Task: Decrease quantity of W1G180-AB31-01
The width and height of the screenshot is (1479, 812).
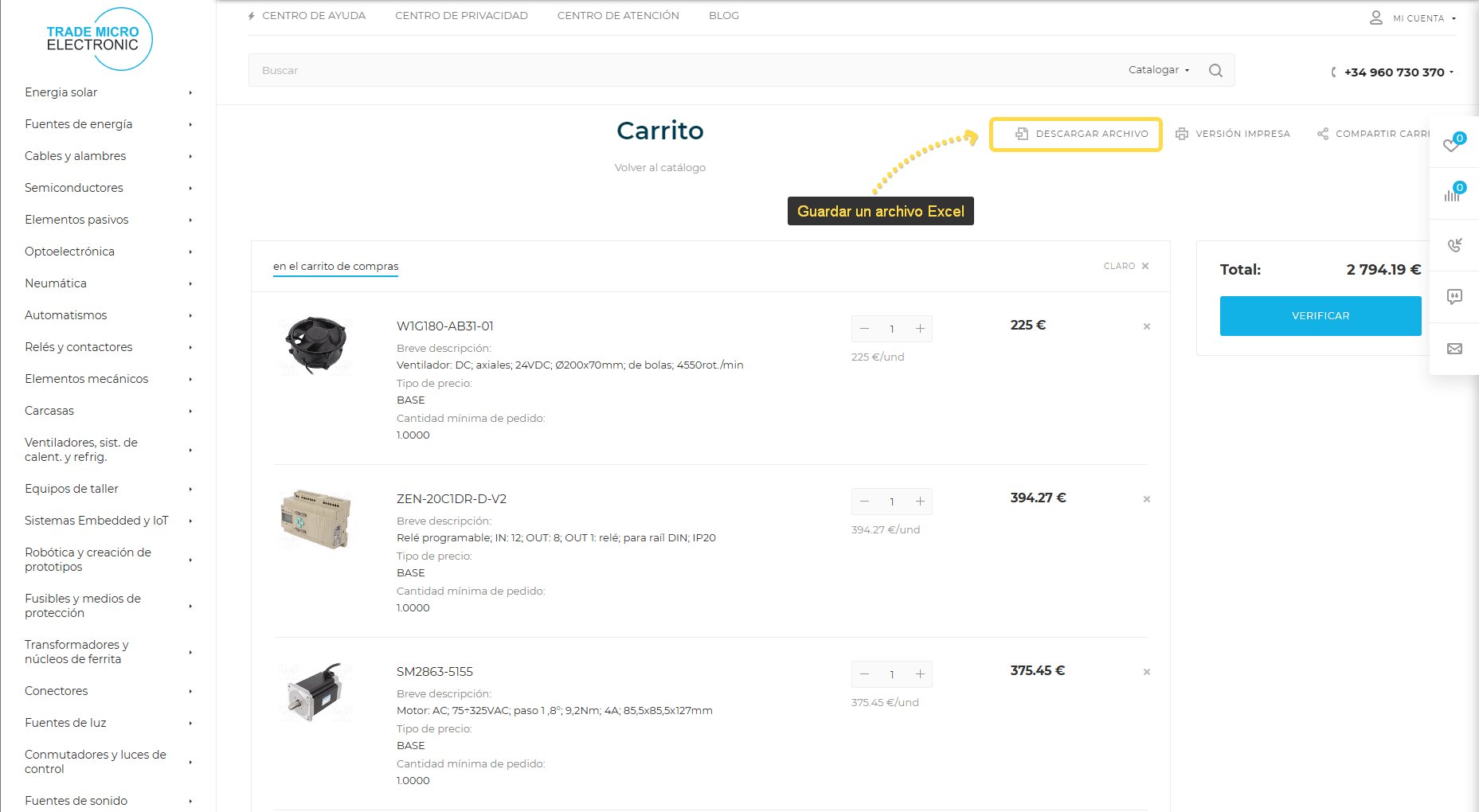Action: coord(864,329)
